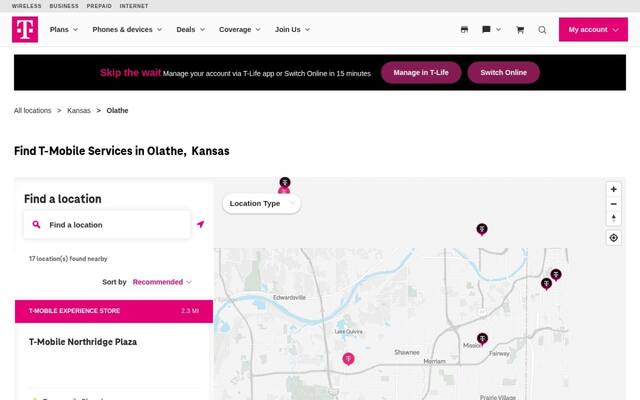Open the shopping cart icon
Screen dimensions: 640x400
[x=520, y=30]
